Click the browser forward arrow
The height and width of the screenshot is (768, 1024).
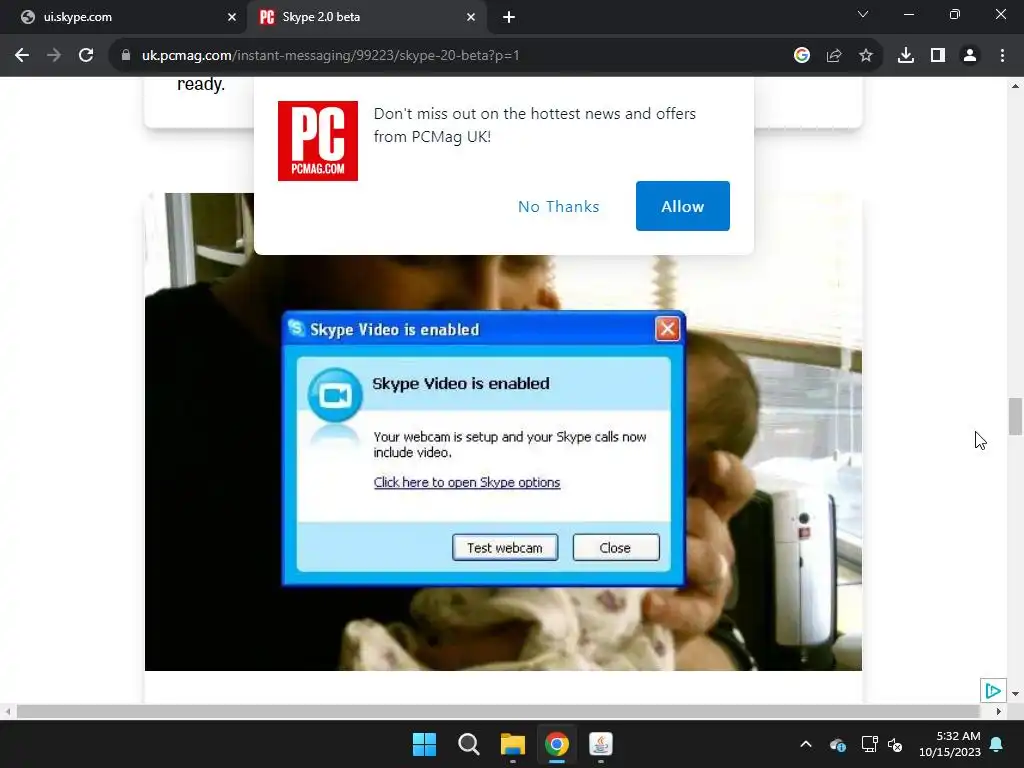[54, 56]
